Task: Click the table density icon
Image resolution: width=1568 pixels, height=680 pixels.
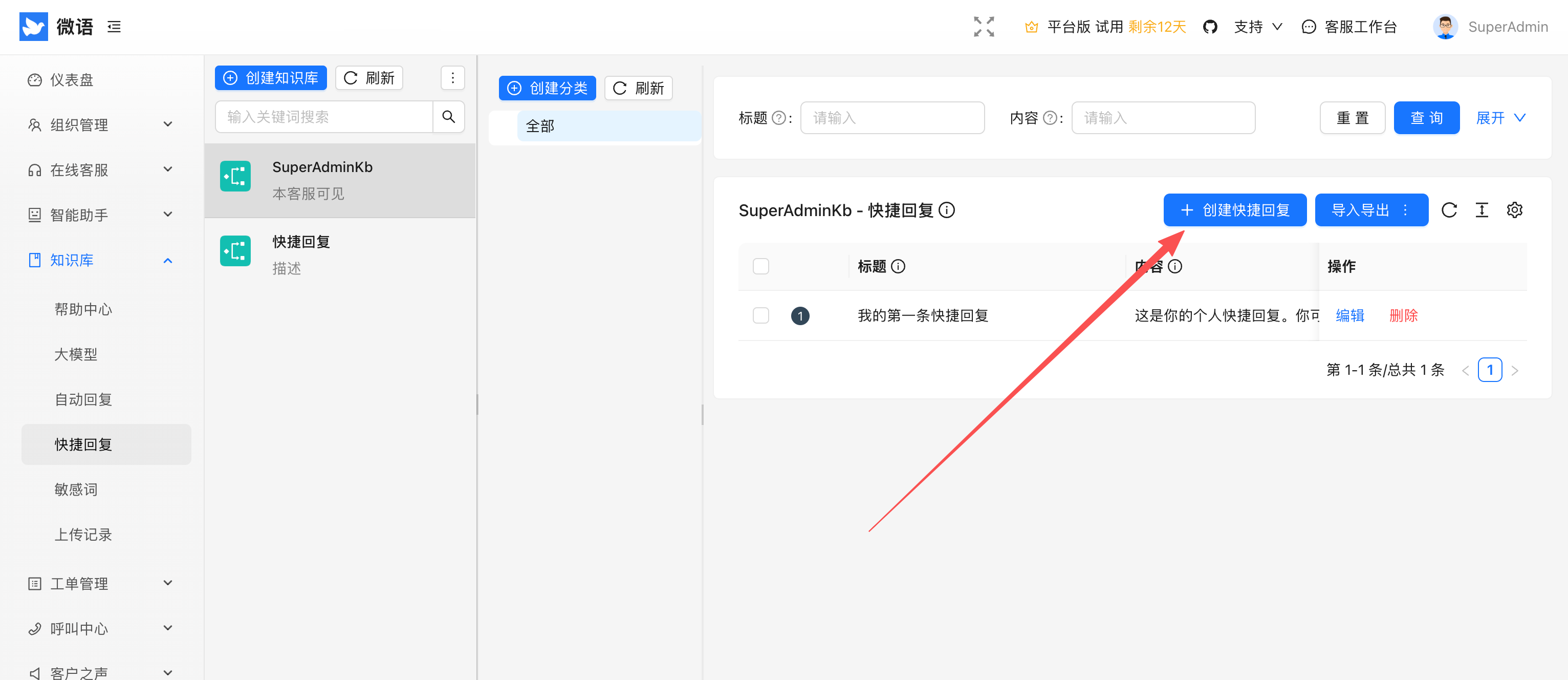Action: coord(1481,210)
